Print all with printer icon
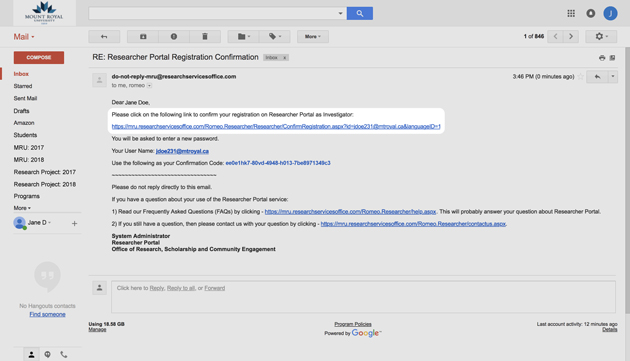This screenshot has width=630, height=361. 602,58
